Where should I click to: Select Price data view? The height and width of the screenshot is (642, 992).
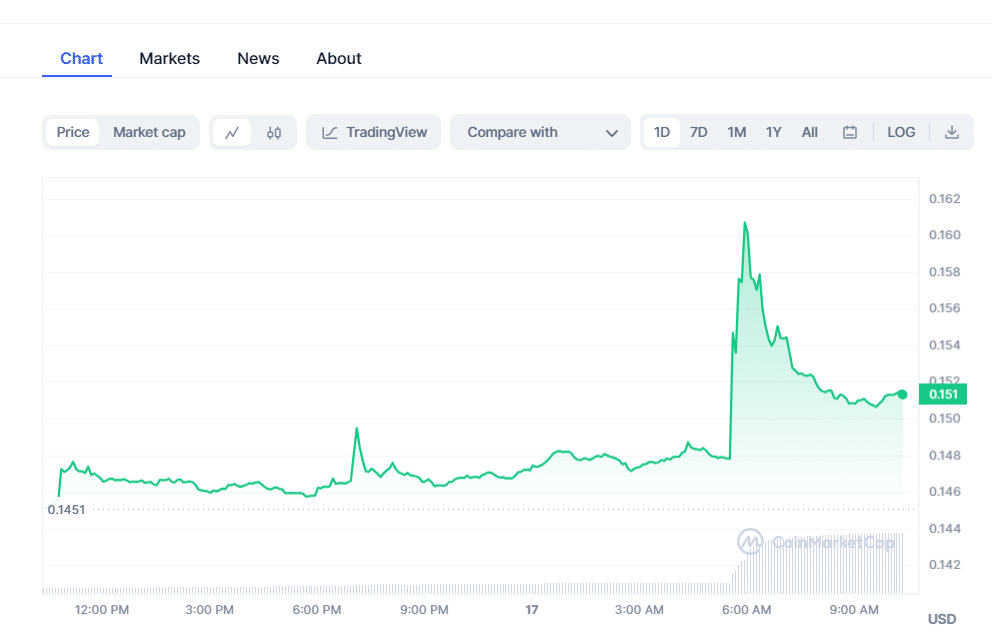73,132
